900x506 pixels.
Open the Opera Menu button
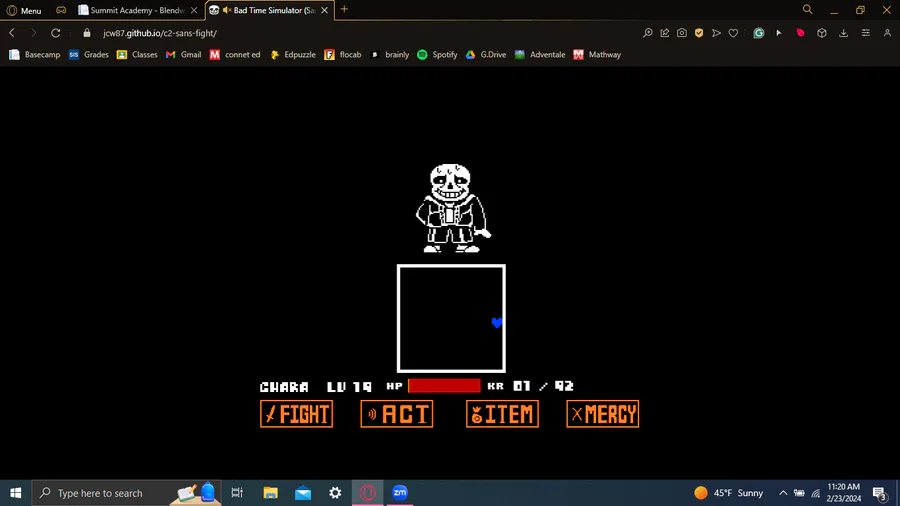point(24,10)
